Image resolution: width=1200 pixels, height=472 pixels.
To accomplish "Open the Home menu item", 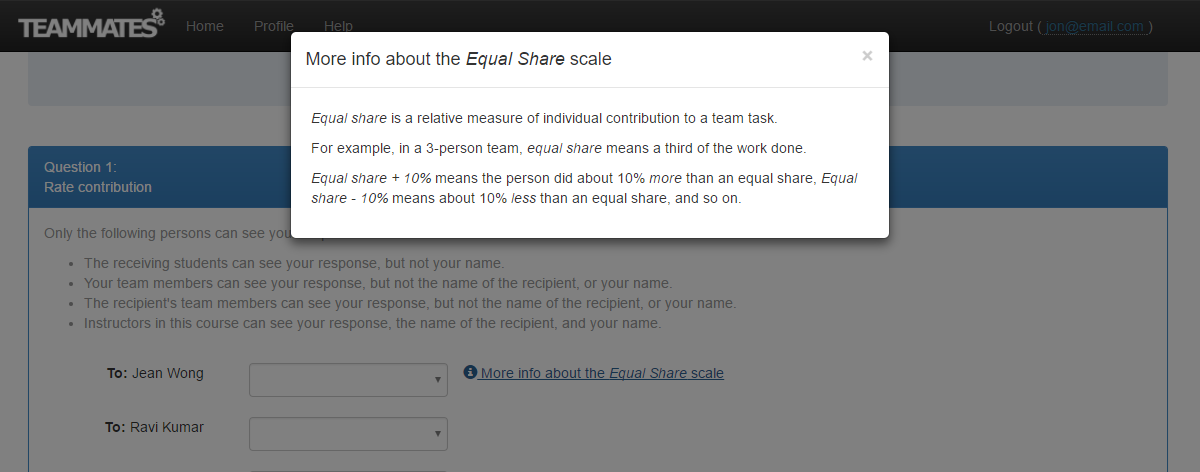I will [205, 26].
